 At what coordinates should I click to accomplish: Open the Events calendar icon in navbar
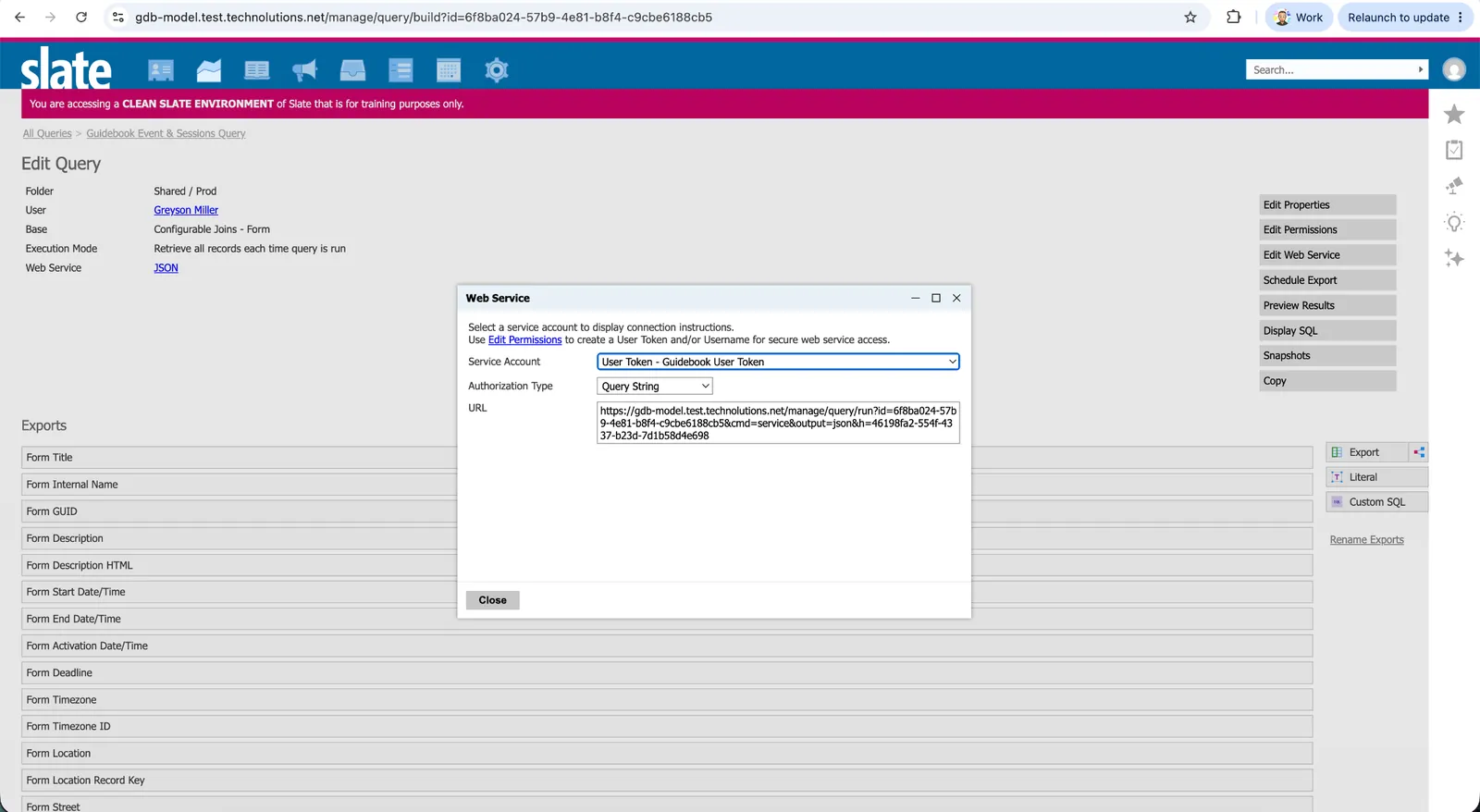[449, 70]
